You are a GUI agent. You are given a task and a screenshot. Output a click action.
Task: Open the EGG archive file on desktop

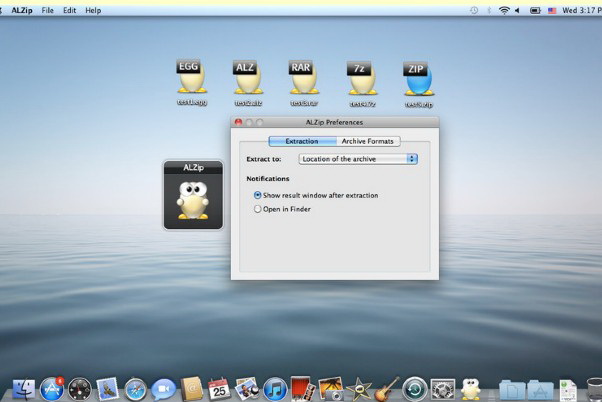189,78
